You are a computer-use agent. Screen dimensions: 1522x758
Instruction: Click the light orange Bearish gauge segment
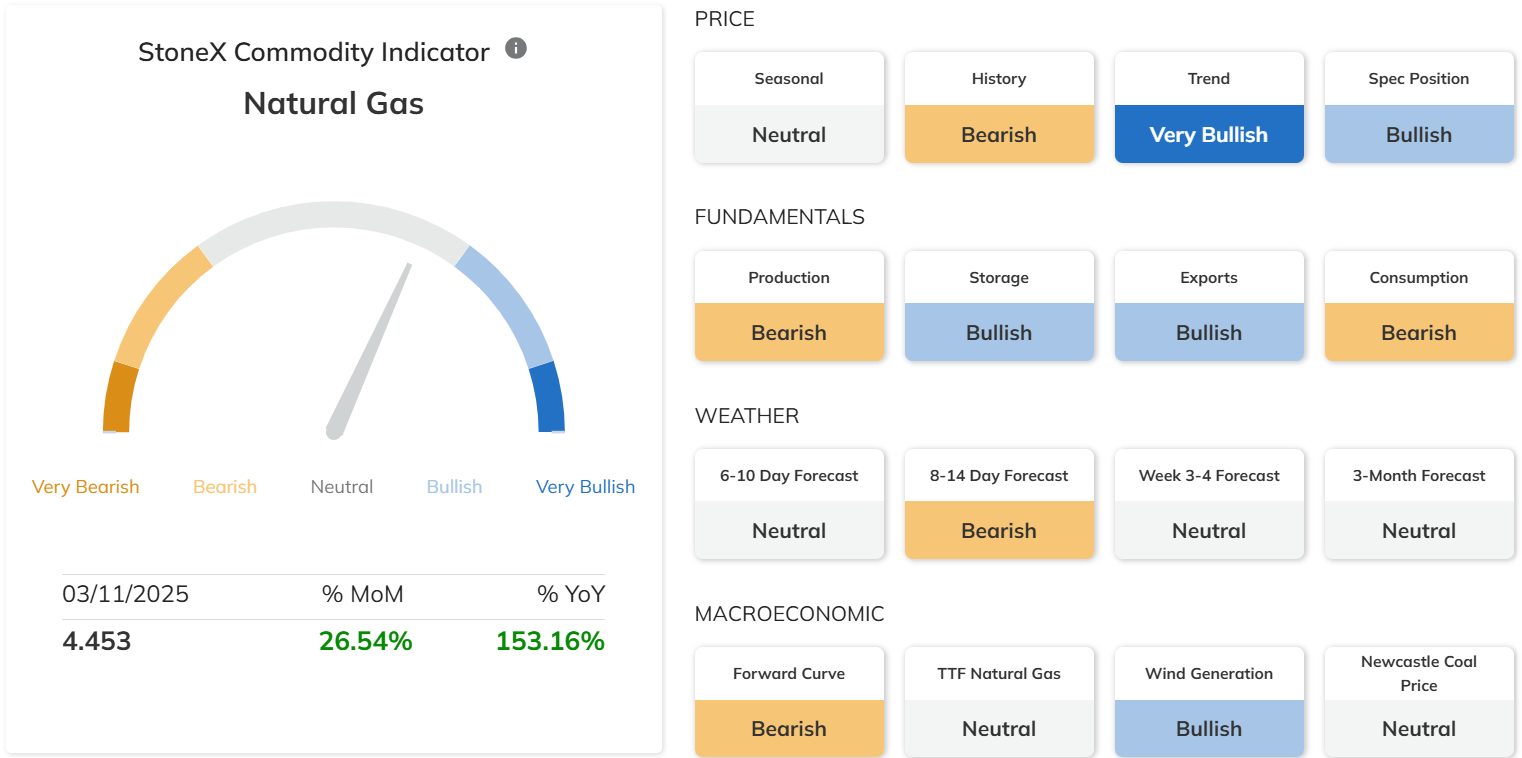click(x=158, y=303)
